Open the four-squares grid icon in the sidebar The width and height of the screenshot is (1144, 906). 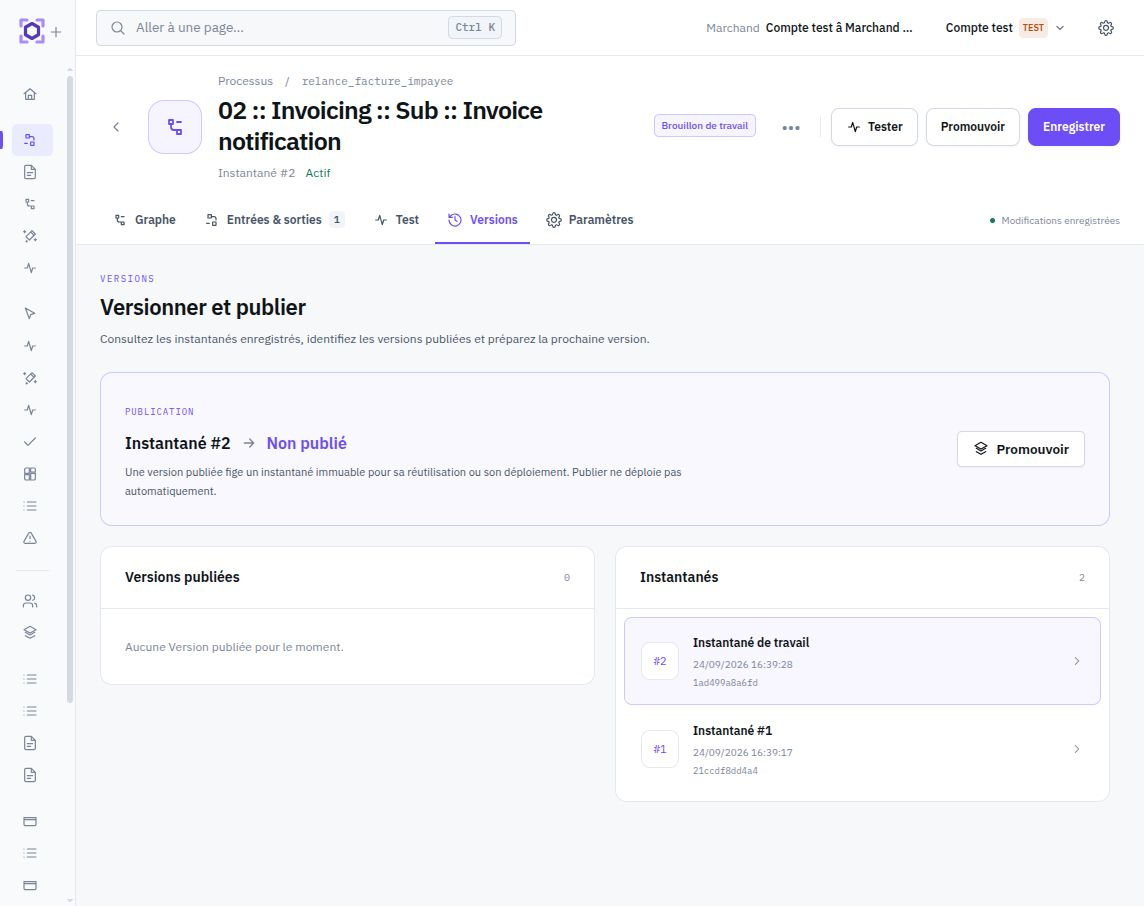coord(30,474)
